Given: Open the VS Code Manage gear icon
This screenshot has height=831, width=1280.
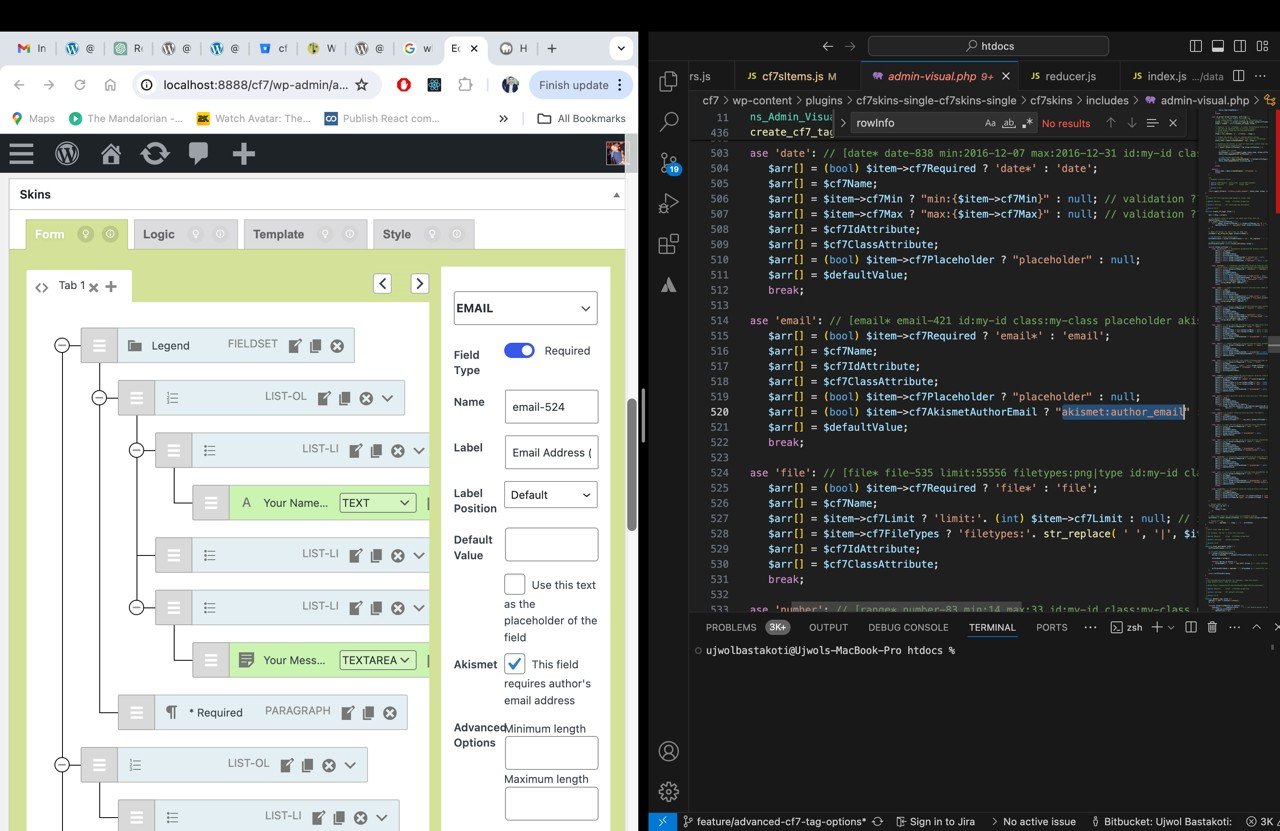Looking at the screenshot, I should pos(669,792).
